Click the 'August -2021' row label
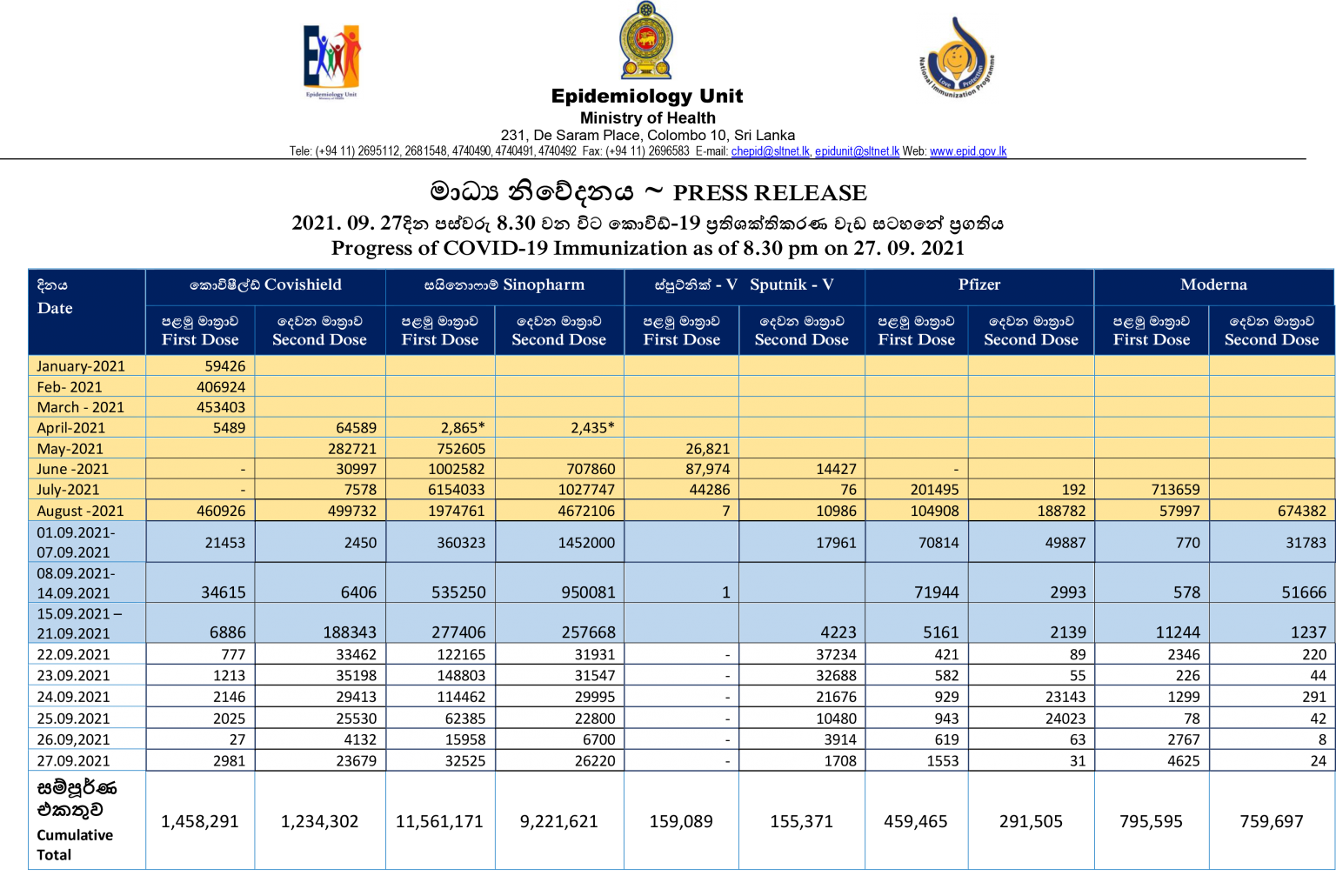This screenshot has height=896, width=1336. pyautogui.click(x=81, y=511)
